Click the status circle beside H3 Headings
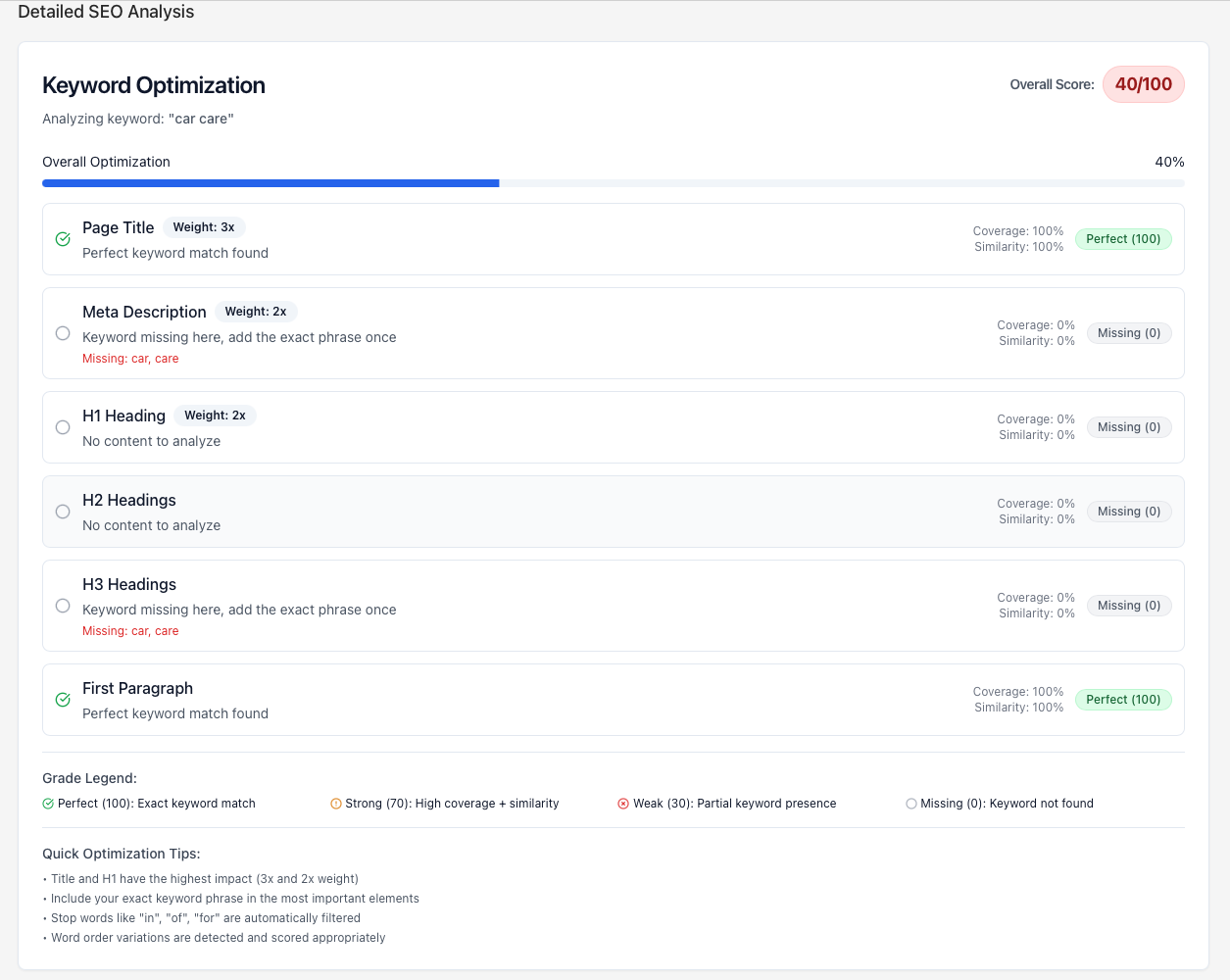Image resolution: width=1230 pixels, height=980 pixels. (62, 606)
